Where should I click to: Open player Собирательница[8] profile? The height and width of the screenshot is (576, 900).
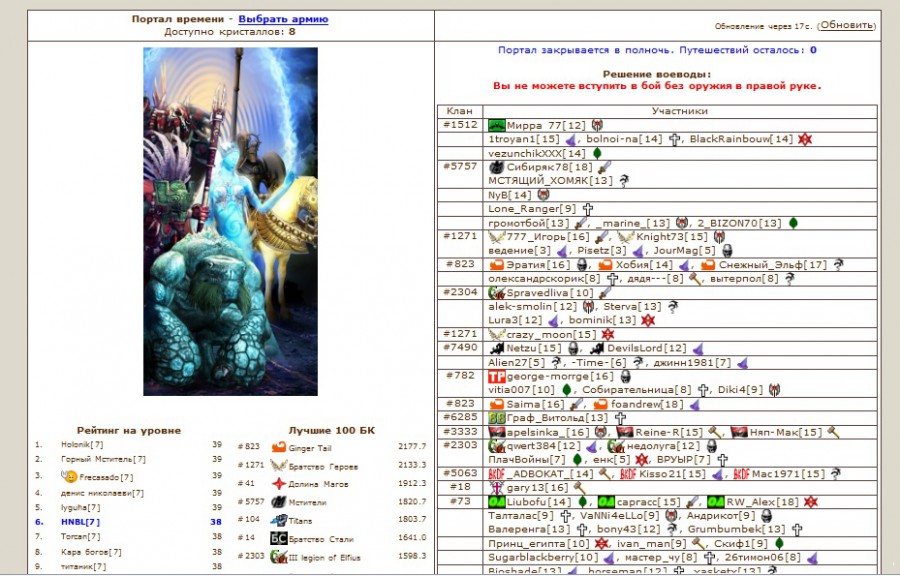(637, 390)
